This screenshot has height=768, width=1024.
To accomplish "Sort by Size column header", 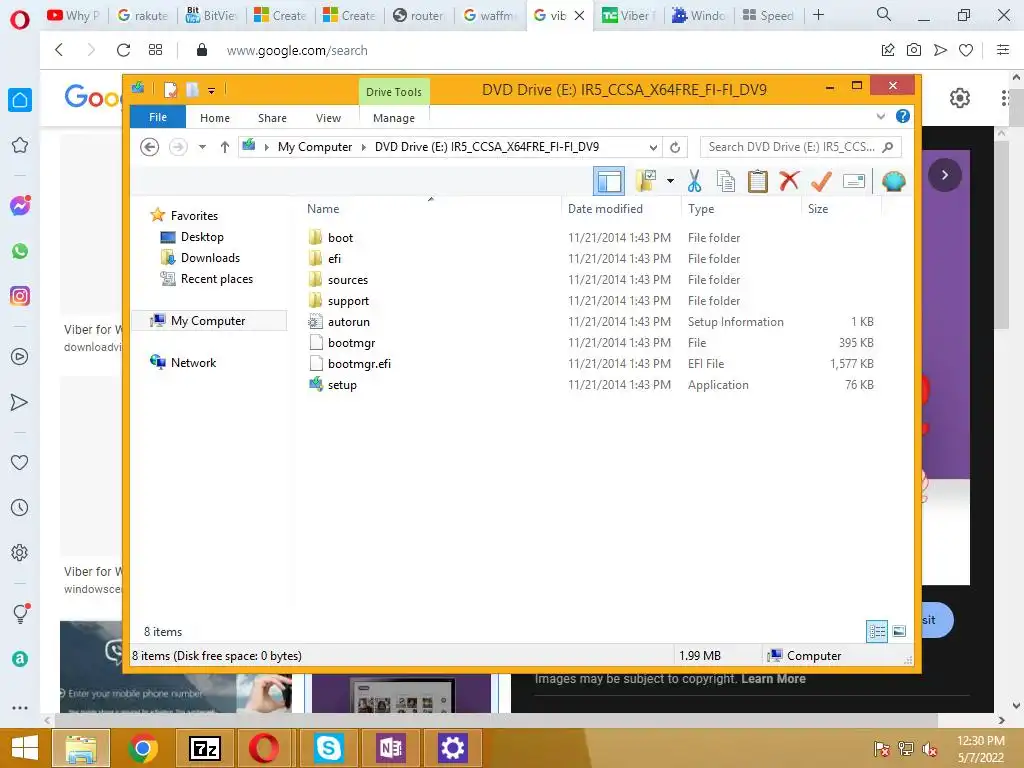I will pyautogui.click(x=818, y=209).
